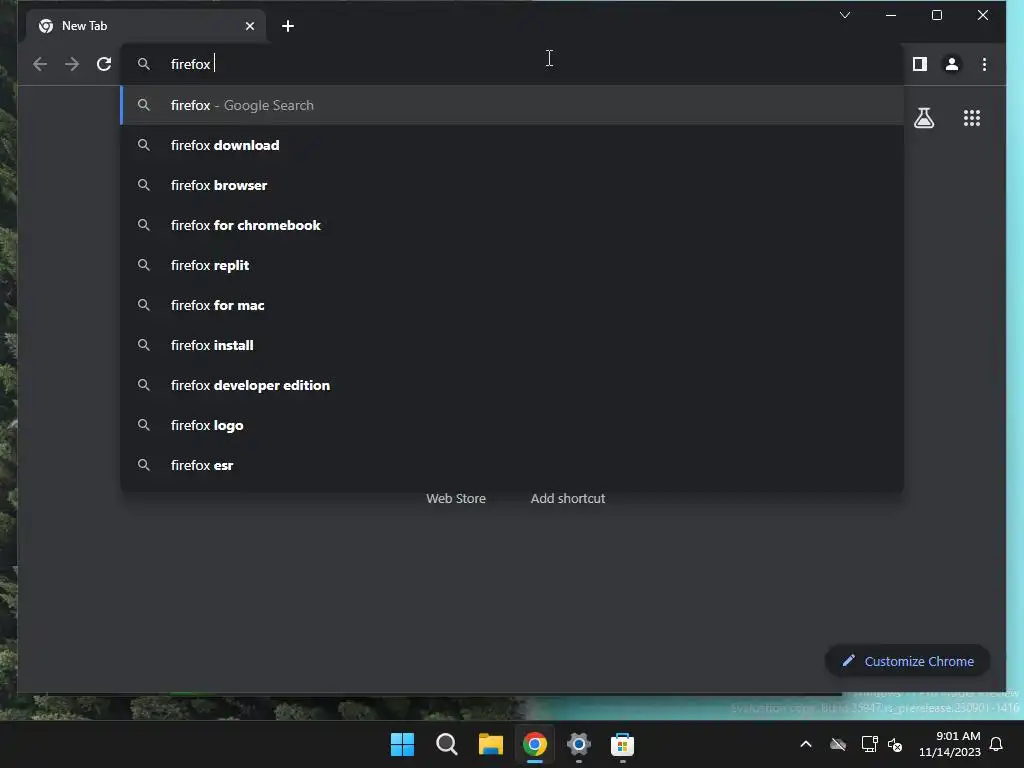Open the clock showing 9:01 AM
The height and width of the screenshot is (768, 1024).
[950, 744]
